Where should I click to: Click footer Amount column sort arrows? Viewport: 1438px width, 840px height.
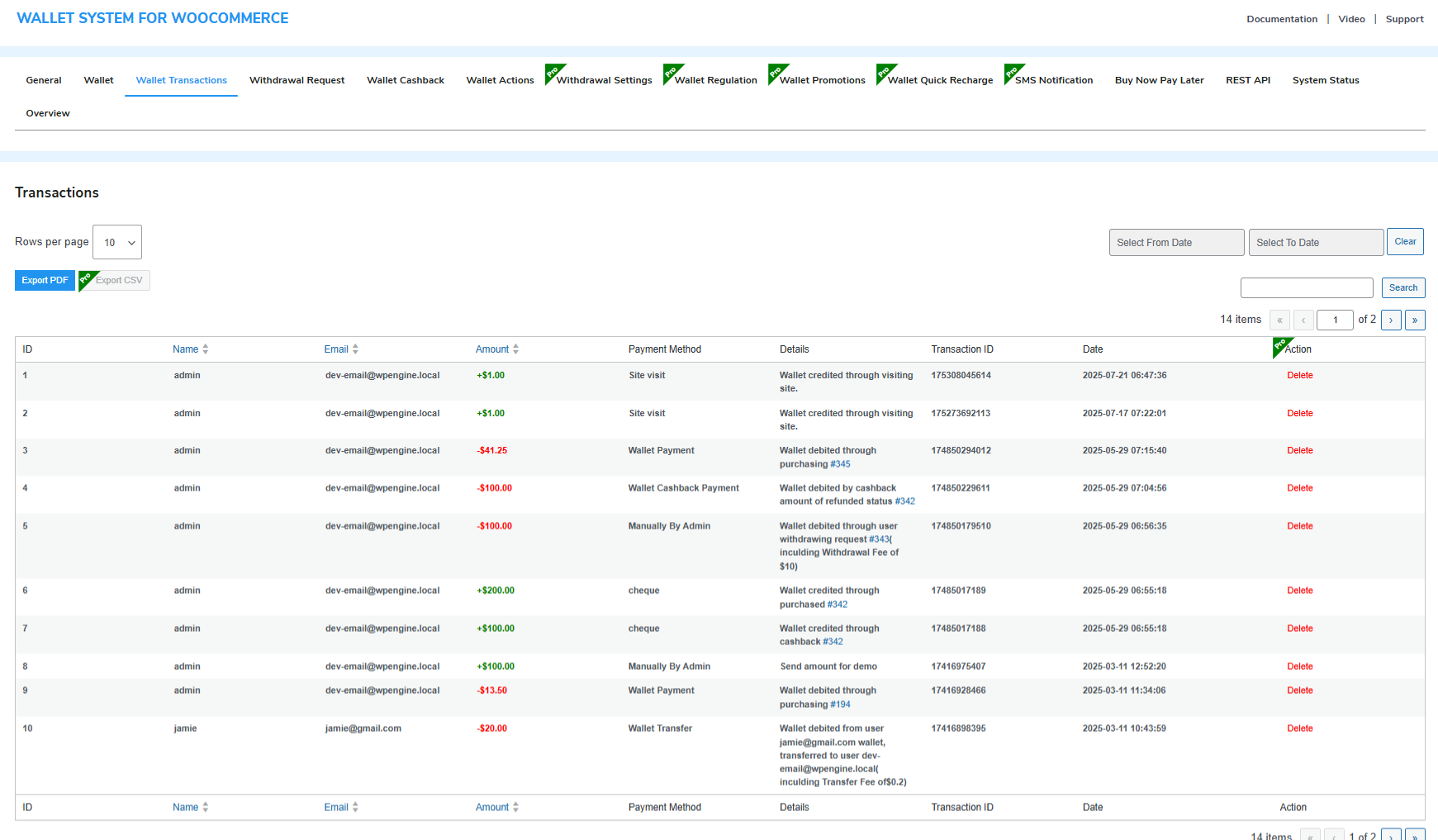(515, 807)
